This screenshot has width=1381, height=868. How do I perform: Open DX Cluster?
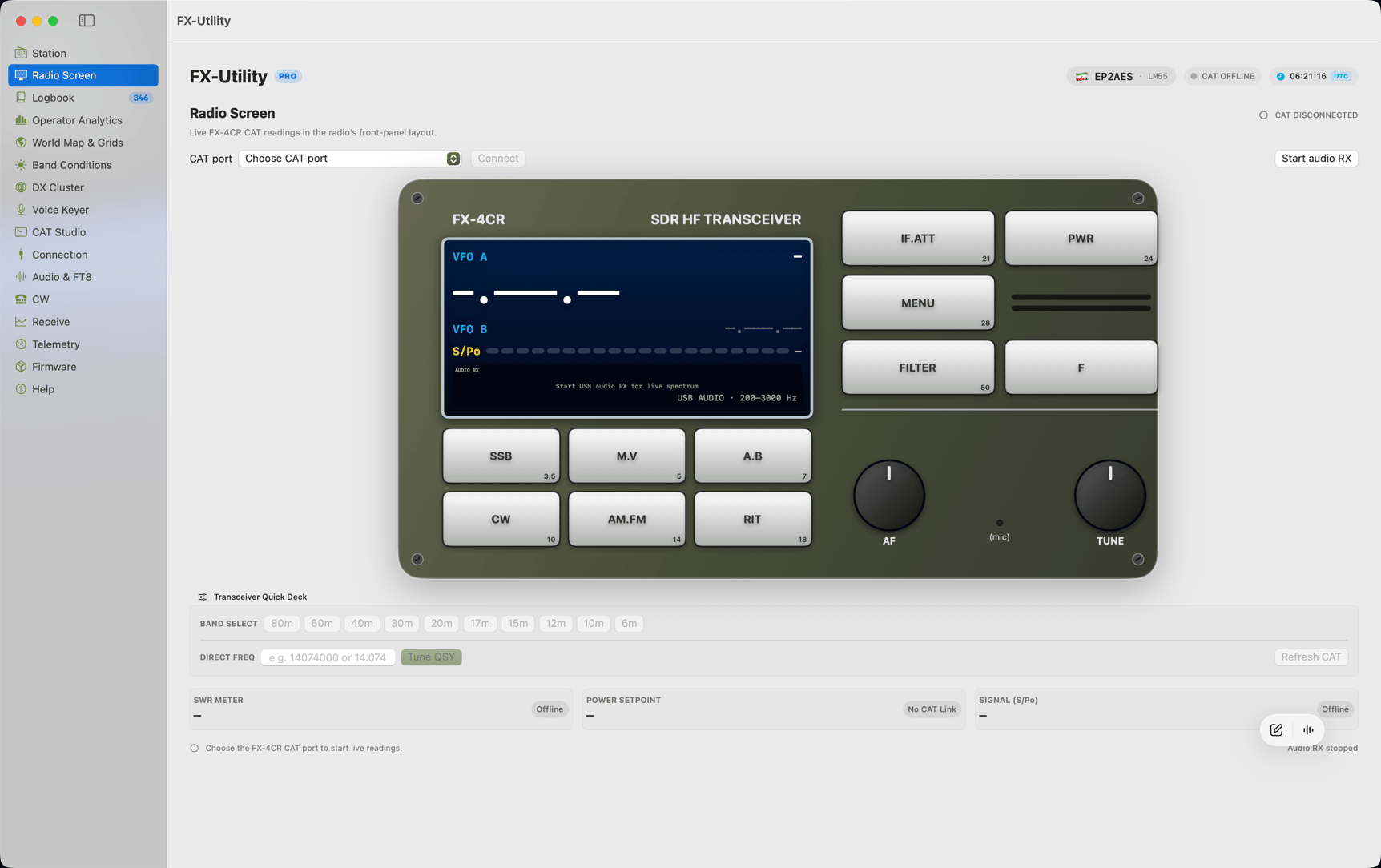pos(83,187)
